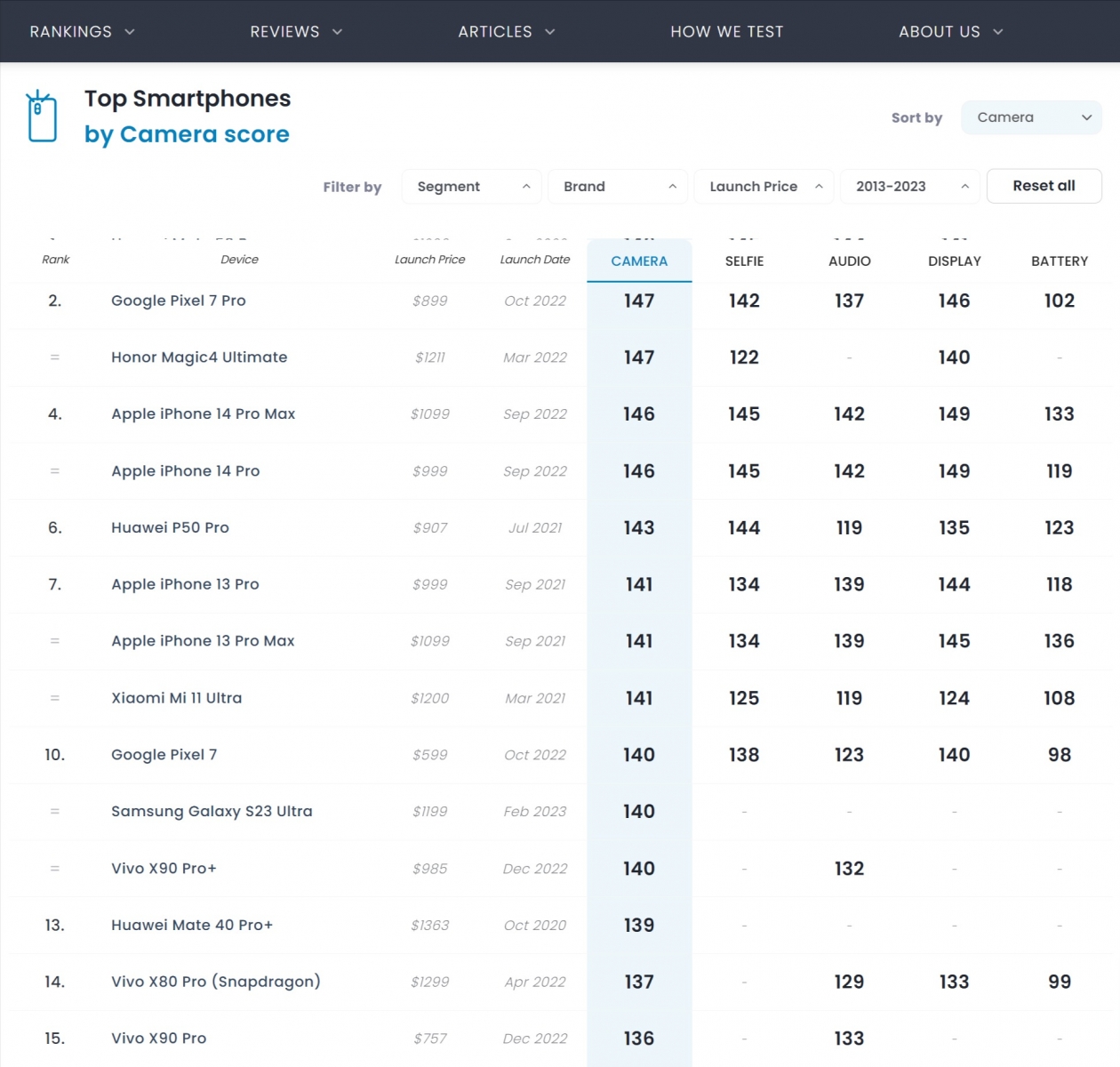Click the Launch Date column header

pos(535,260)
